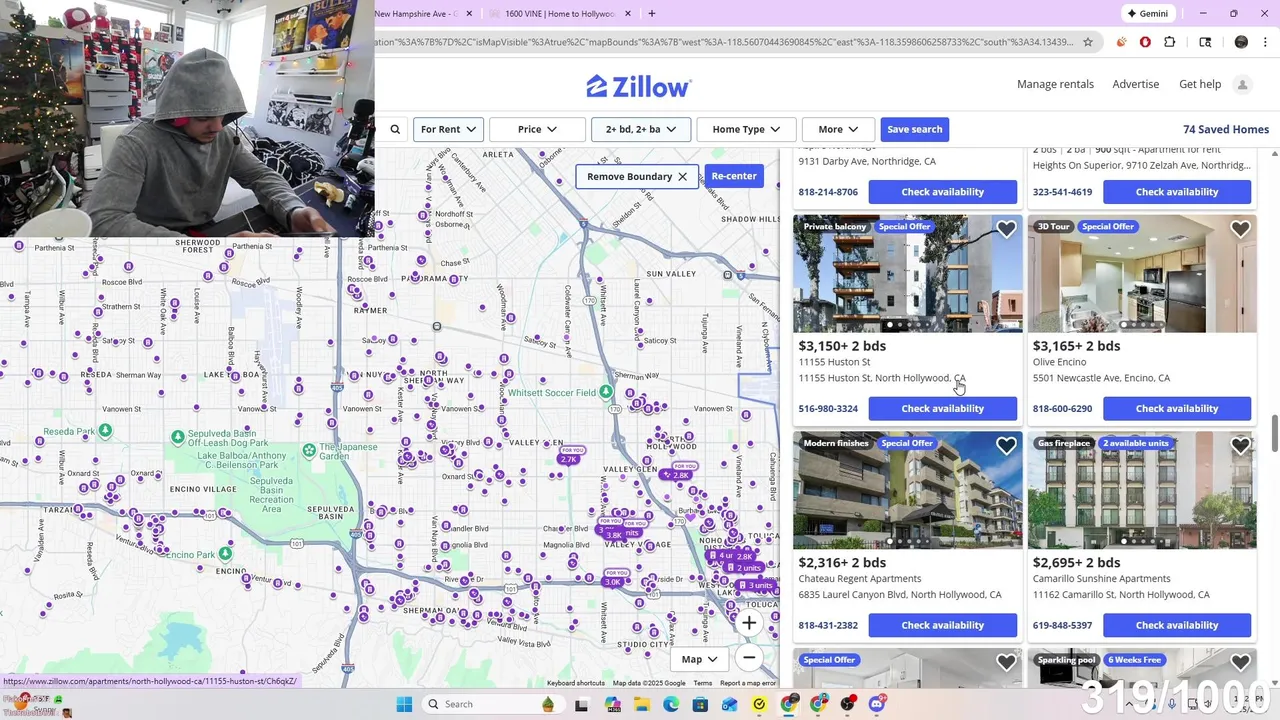
Task: Open the Olive Encino listing photo
Action: point(1142,274)
